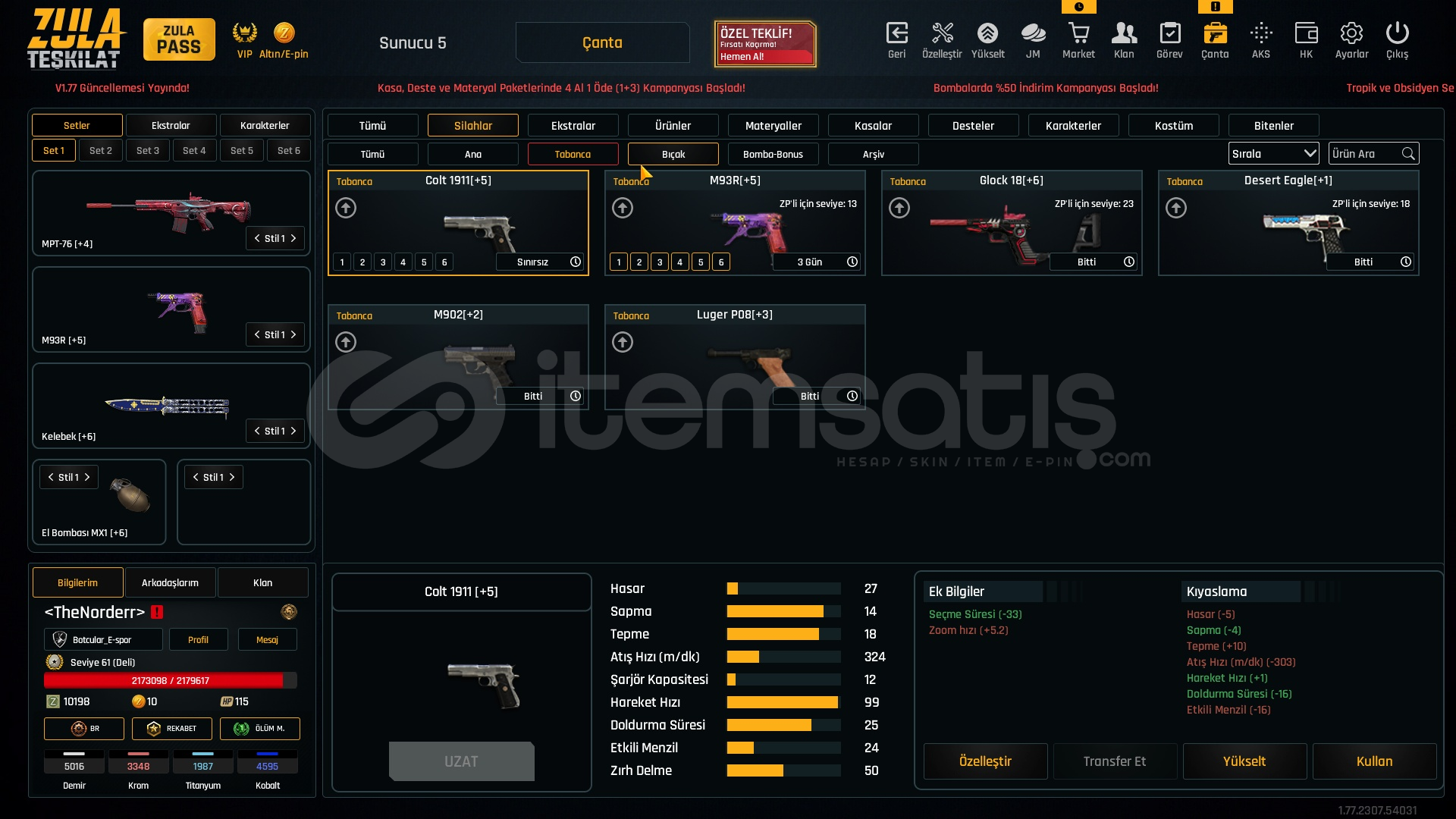Viewport: 1456px width, 819px height.
Task: Previous style arrow for Kelebek knife
Action: pyautogui.click(x=257, y=431)
